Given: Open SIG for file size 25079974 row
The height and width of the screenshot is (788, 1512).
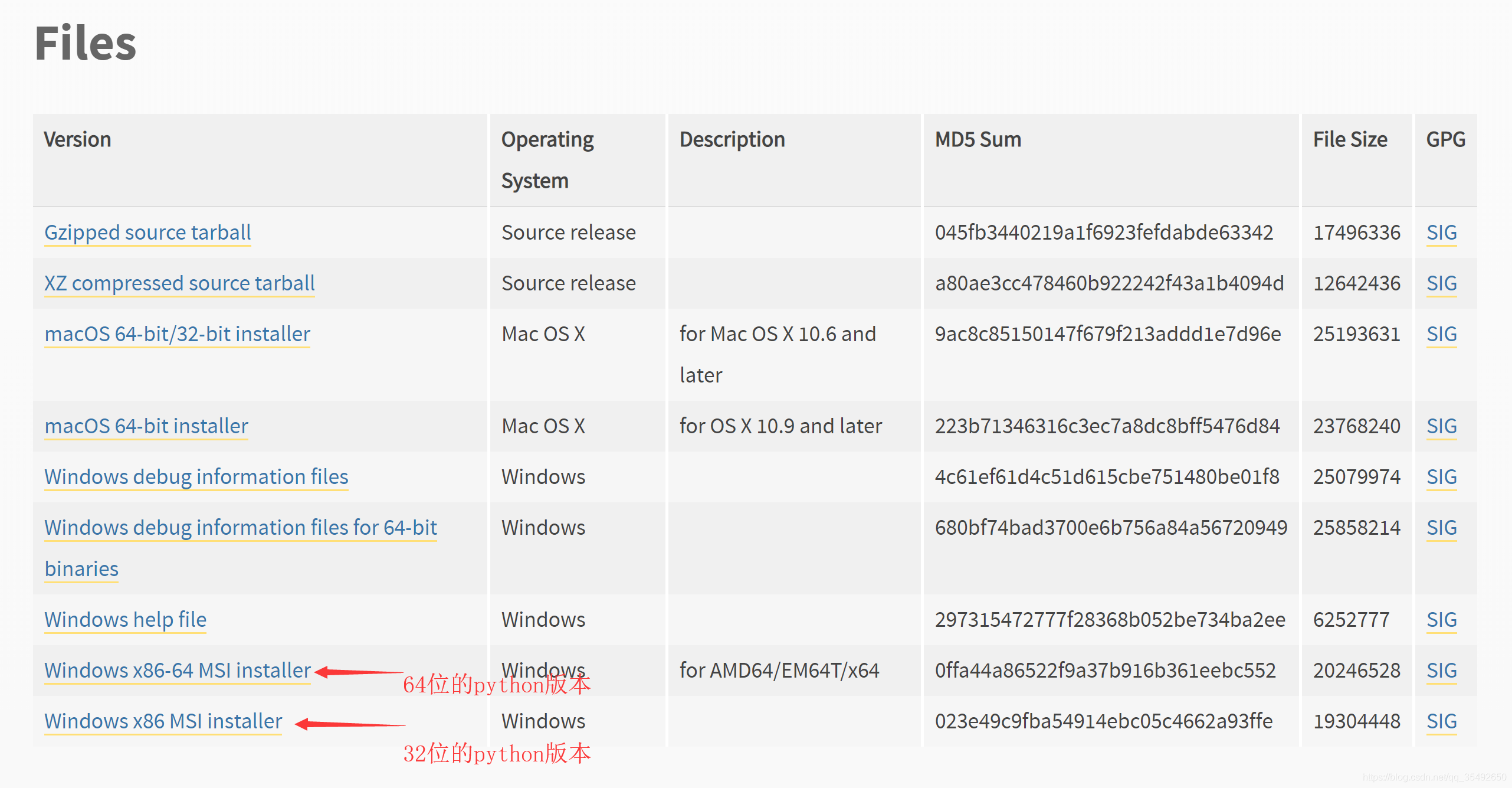Looking at the screenshot, I should (x=1441, y=477).
